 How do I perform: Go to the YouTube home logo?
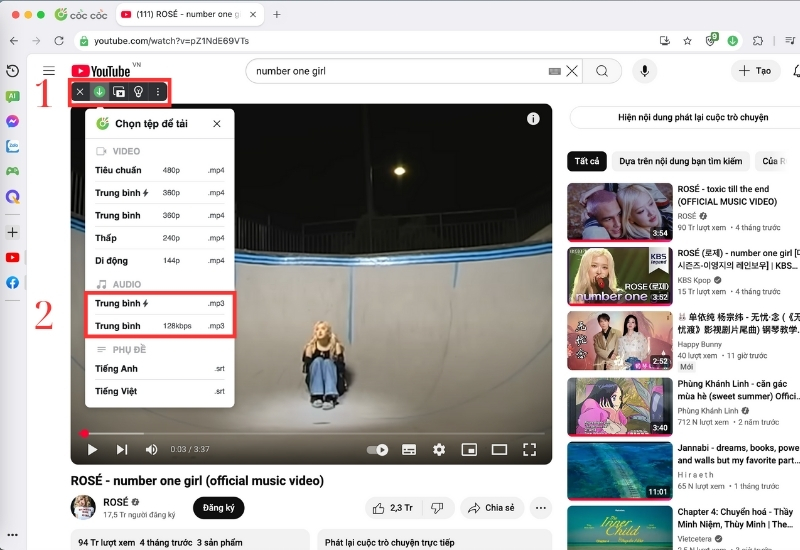click(x=101, y=71)
